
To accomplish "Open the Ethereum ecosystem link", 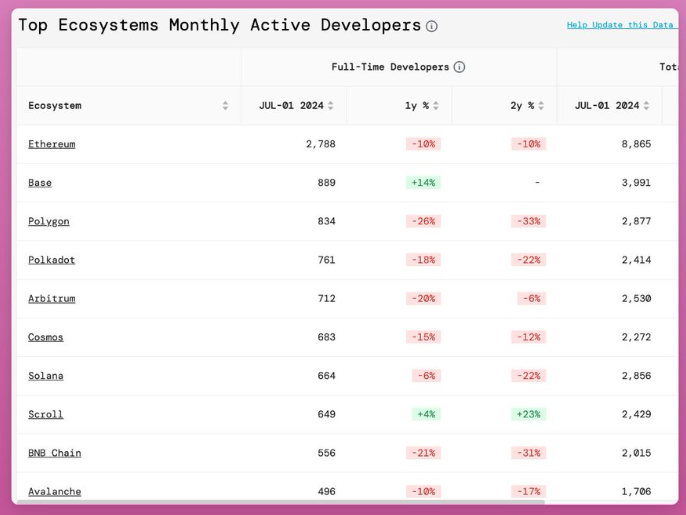I will tap(52, 144).
